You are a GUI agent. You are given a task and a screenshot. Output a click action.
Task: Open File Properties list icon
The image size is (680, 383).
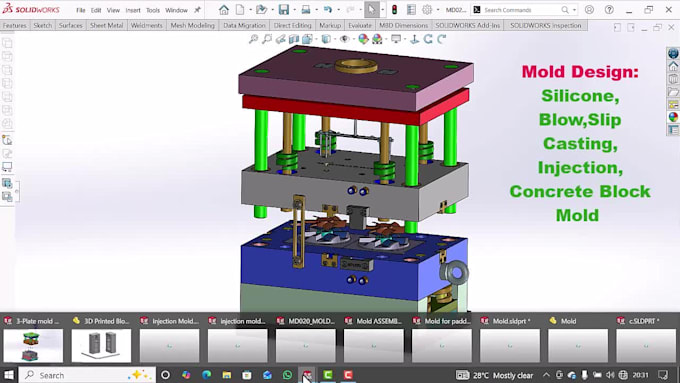pyautogui.click(x=411, y=10)
